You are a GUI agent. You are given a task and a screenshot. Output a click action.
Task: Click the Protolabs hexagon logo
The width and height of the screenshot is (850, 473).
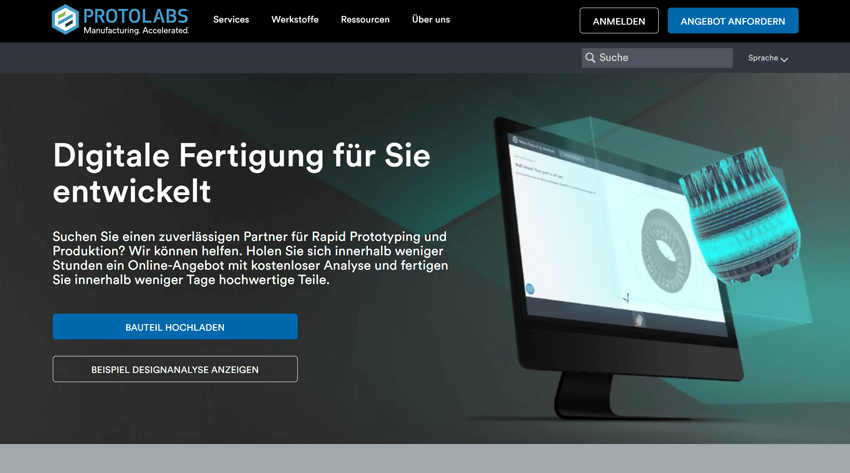point(65,20)
